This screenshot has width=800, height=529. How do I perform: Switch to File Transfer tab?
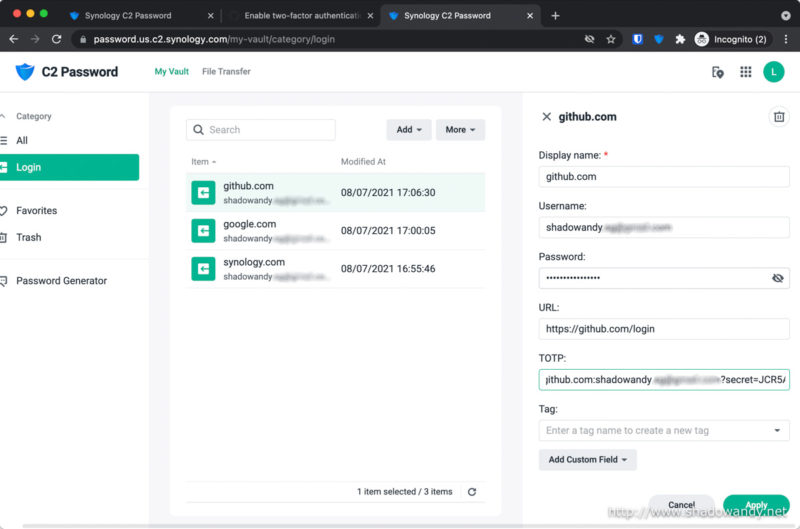pyautogui.click(x=226, y=71)
